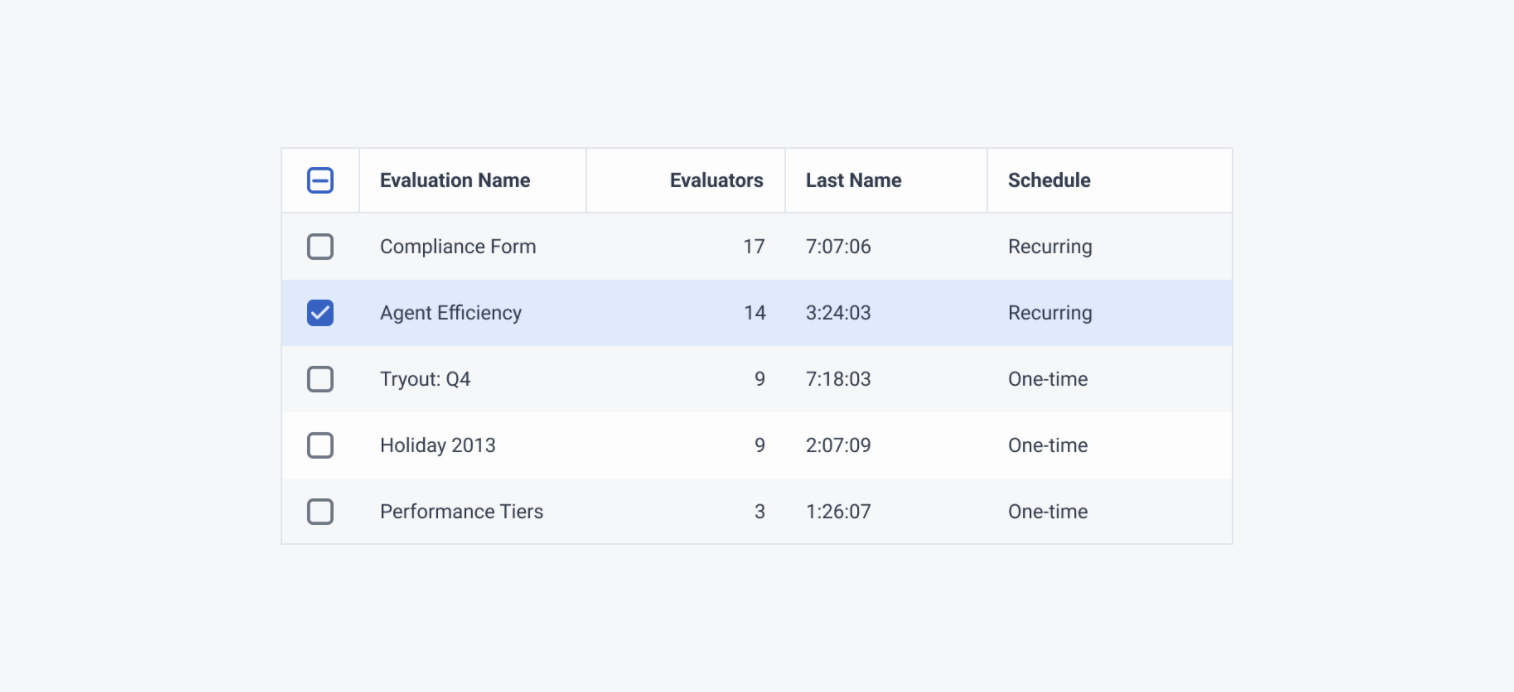Screen dimensions: 1514x692
Task: Click the 7:07:06 time value
Action: 838,247
